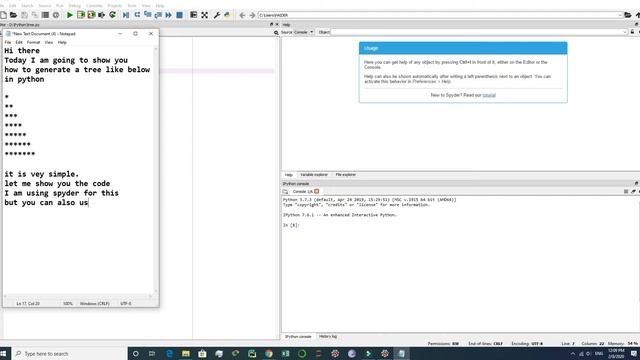Open Chrome from the taskbar
Viewport: 640px width, 360px height.
[x=269, y=354]
